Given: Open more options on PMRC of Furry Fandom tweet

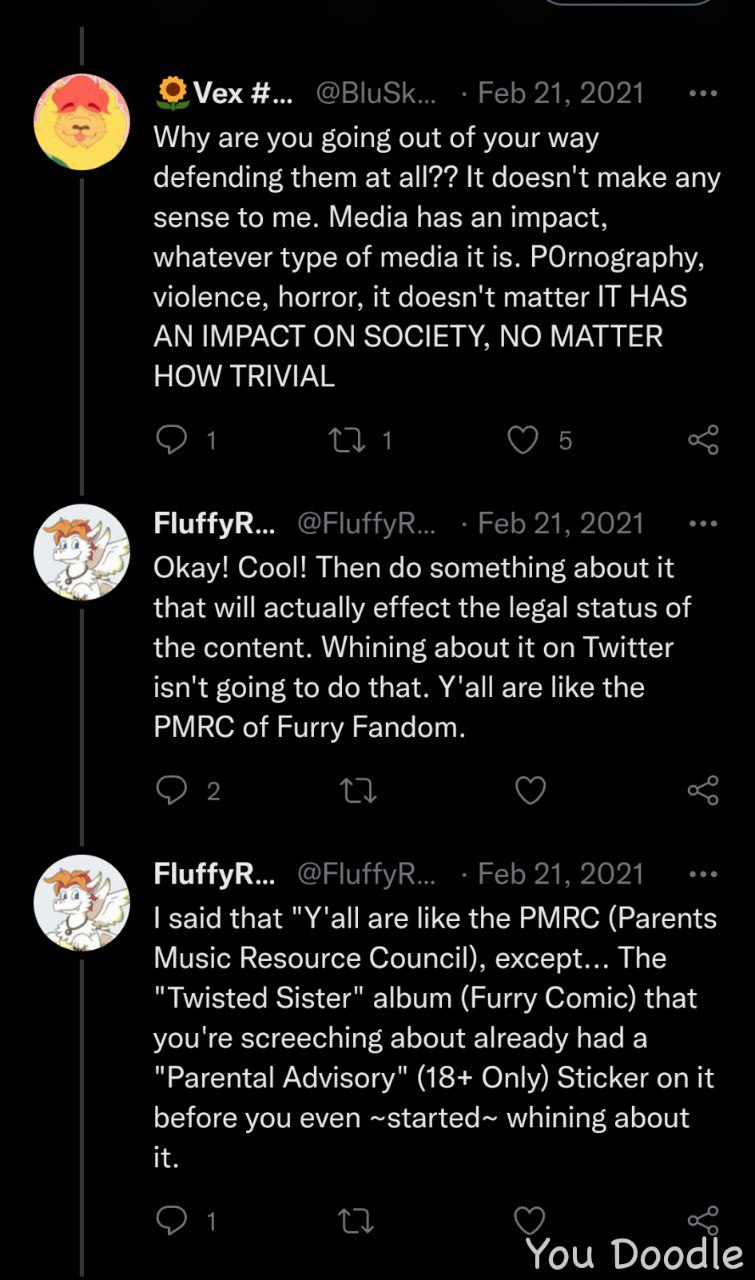Looking at the screenshot, I should coord(703,524).
